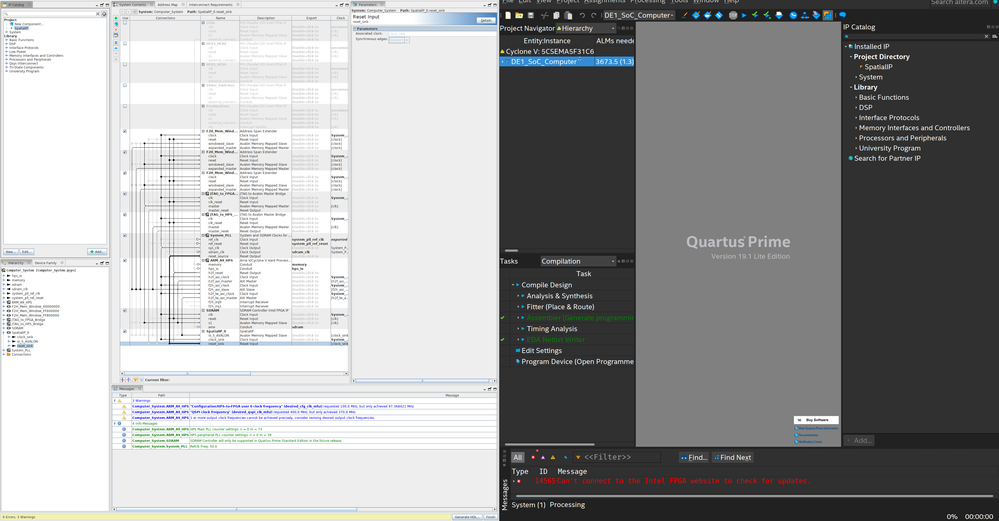Toggle the Use checkbox for System_PLL
Screen dimensions: 999x521
(x=125, y=236)
